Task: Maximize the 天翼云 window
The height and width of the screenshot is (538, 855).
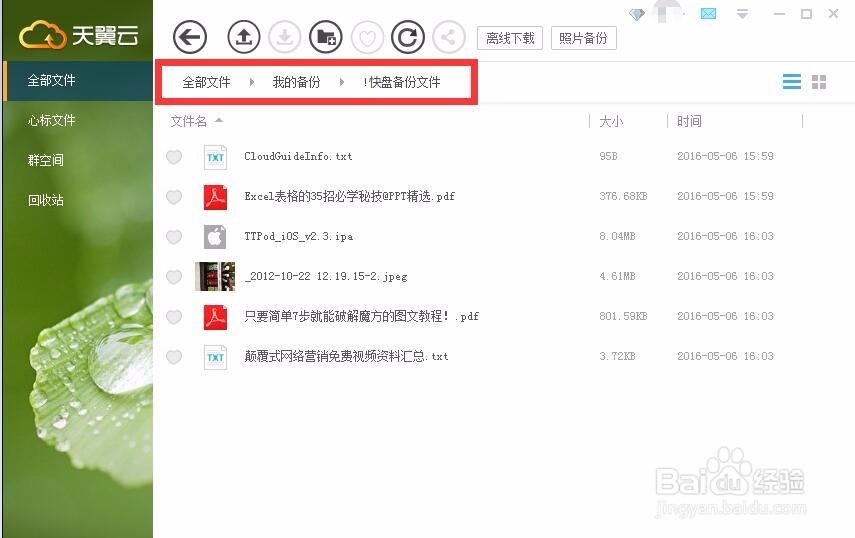Action: [806, 14]
